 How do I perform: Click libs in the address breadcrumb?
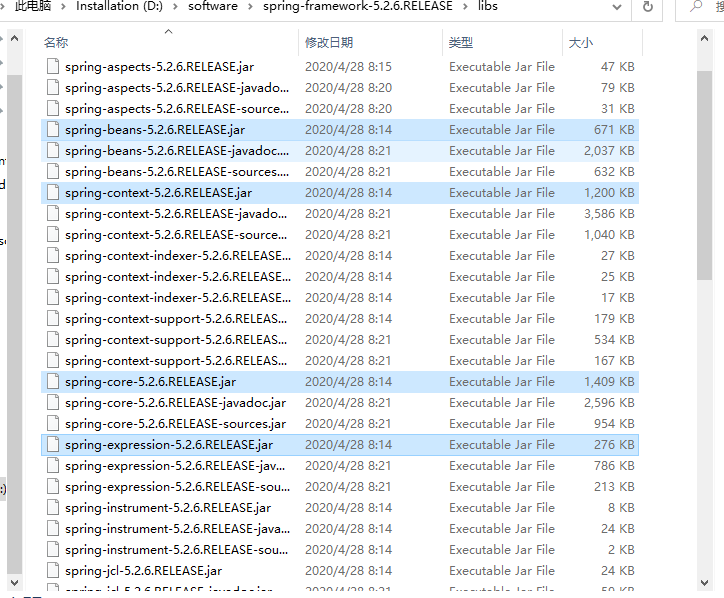point(488,6)
